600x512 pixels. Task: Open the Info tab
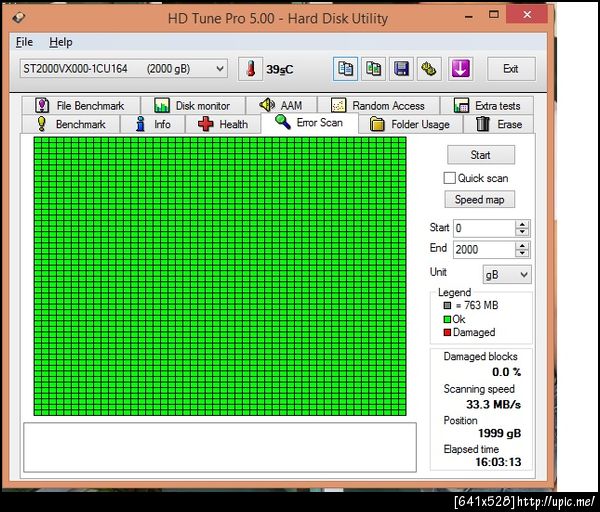click(x=153, y=124)
